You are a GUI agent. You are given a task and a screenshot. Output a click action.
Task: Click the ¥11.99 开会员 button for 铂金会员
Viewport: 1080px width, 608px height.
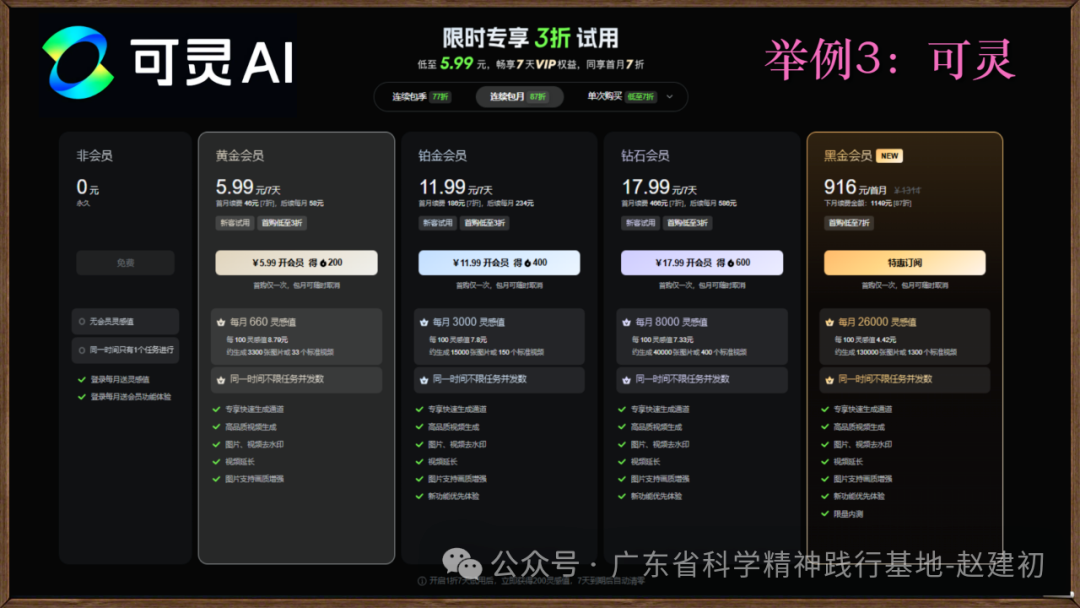pos(498,263)
